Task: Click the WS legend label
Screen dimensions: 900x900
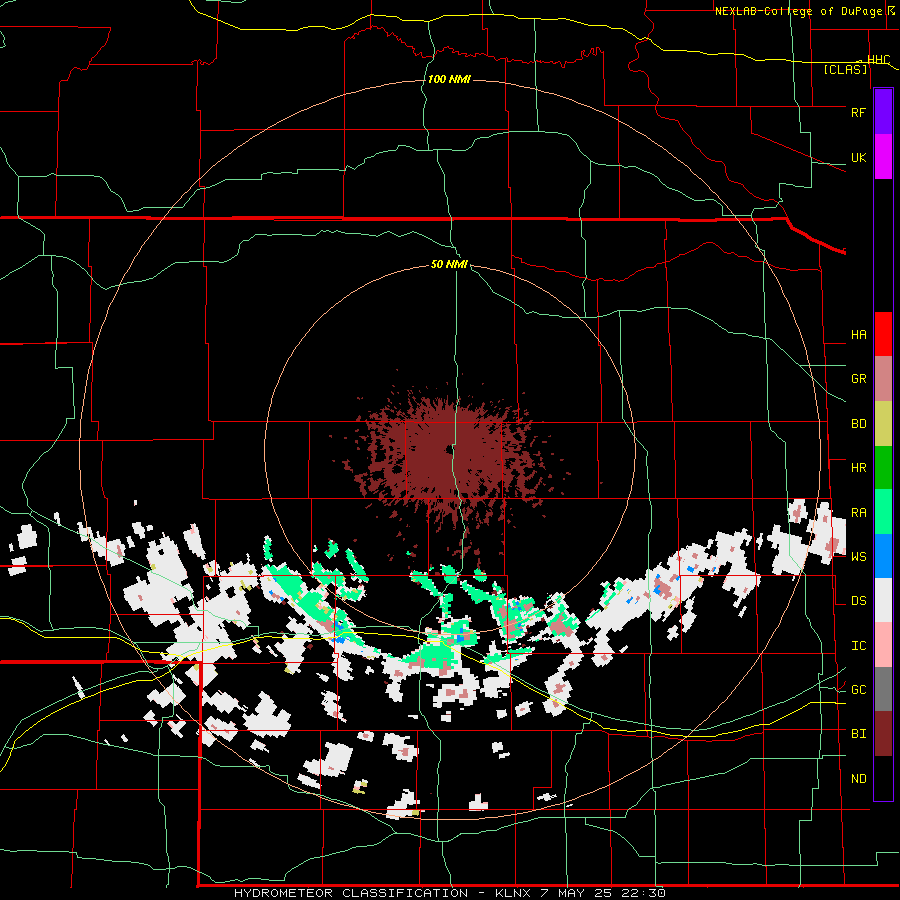Action: pyautogui.click(x=858, y=556)
